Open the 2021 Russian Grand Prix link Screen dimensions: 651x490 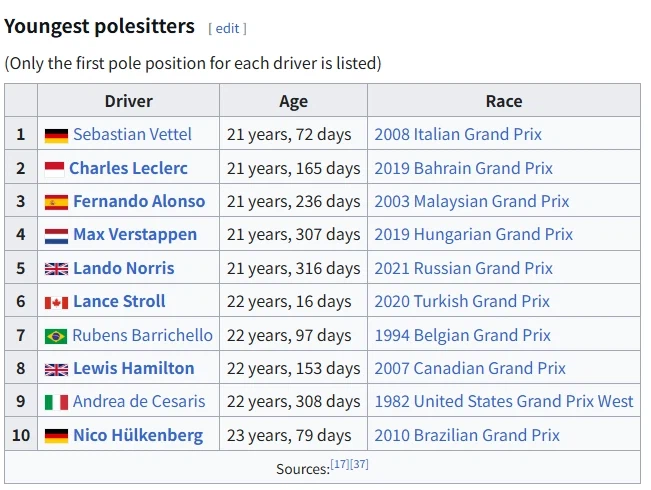click(x=463, y=268)
